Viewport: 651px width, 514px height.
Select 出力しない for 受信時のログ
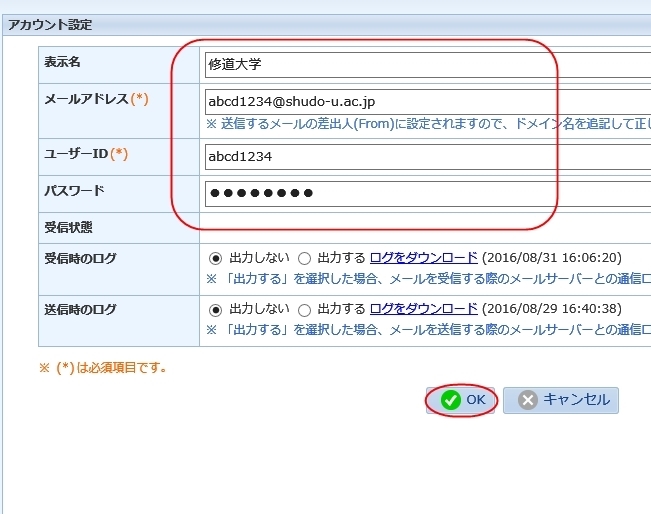[x=215, y=258]
